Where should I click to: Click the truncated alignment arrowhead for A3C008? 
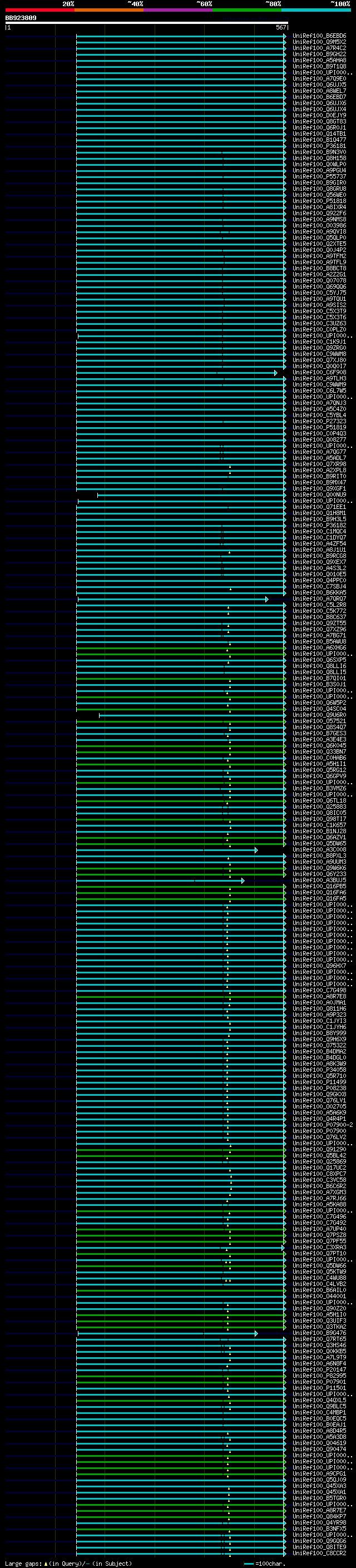pyautogui.click(x=256, y=850)
